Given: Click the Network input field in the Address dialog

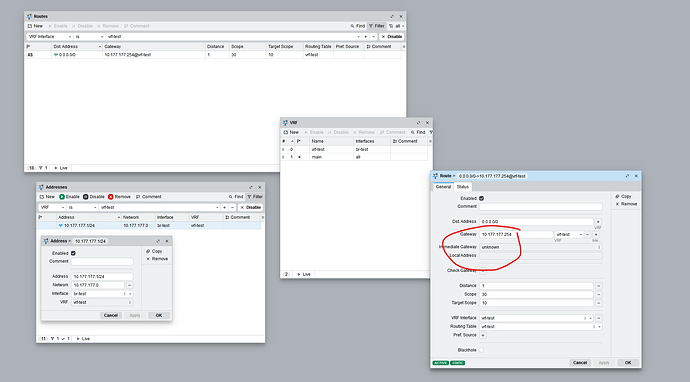Looking at the screenshot, I should click(x=98, y=285).
